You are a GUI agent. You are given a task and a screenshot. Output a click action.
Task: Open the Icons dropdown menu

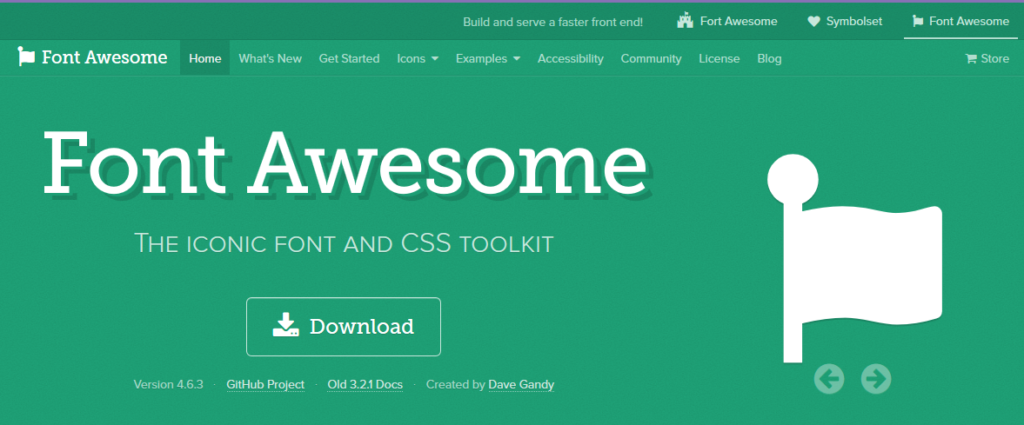[417, 59]
